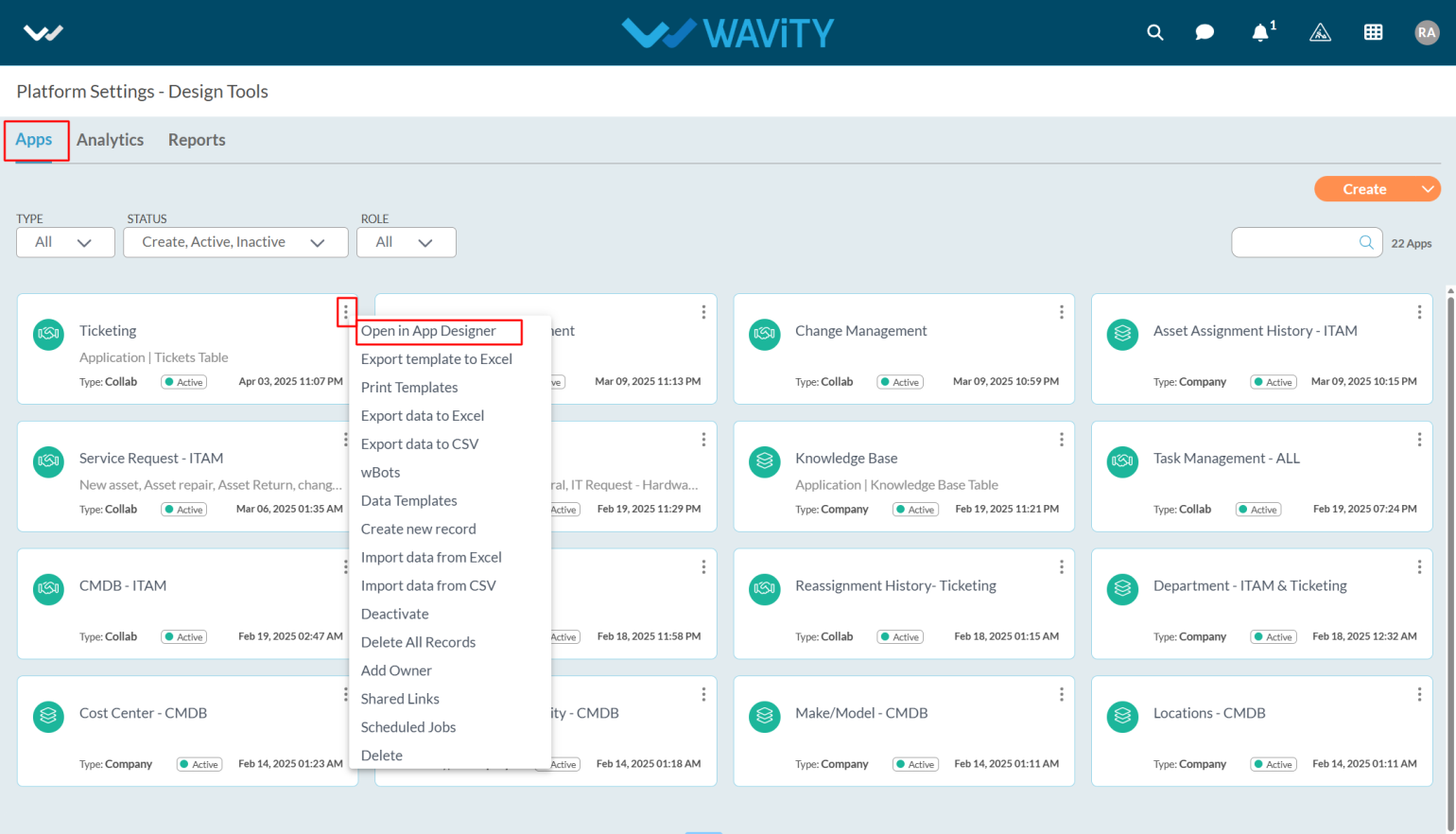Select Print Templates menu entry
The image size is (1456, 834).
[x=409, y=388]
